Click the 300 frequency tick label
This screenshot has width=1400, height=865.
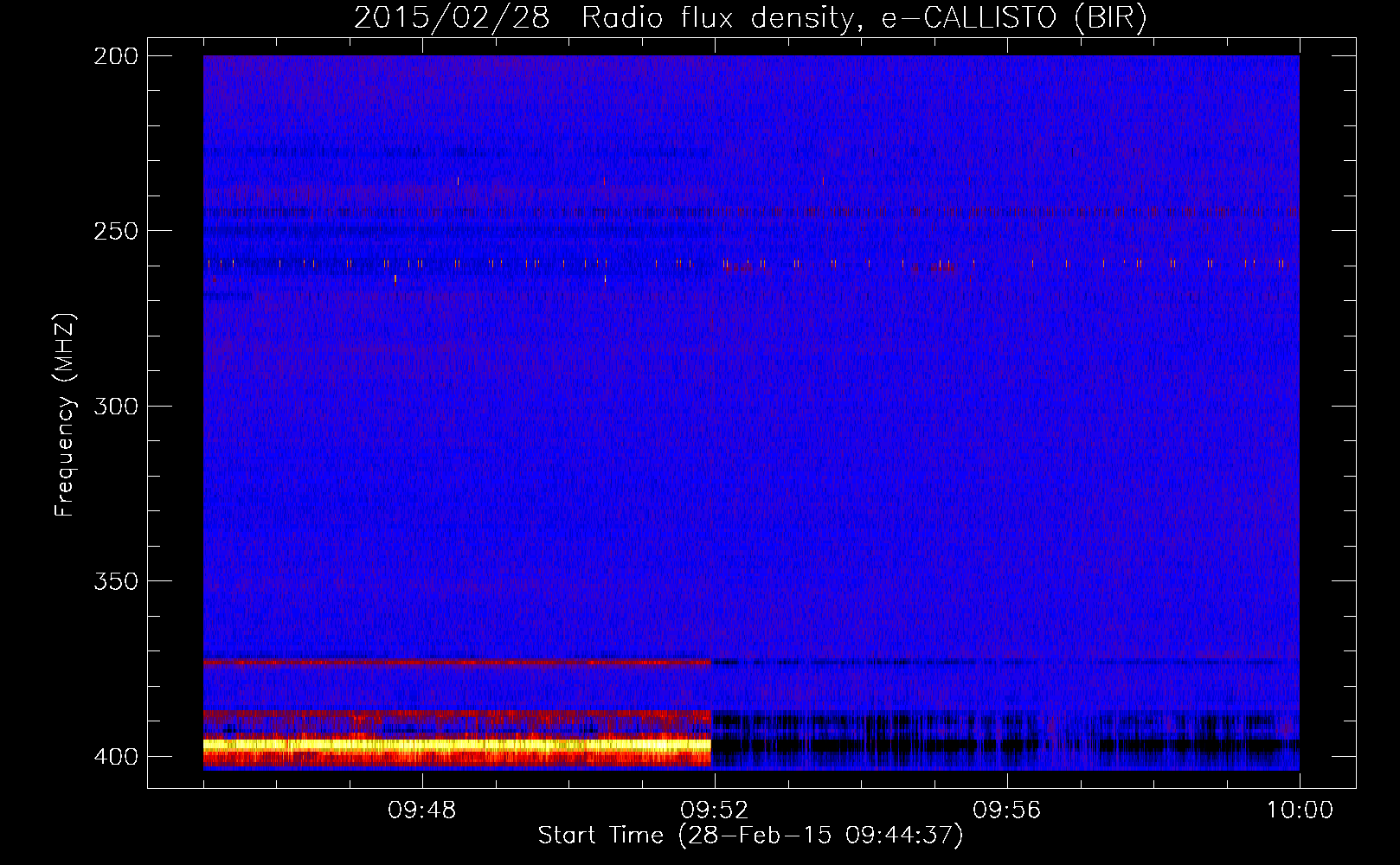click(x=116, y=406)
